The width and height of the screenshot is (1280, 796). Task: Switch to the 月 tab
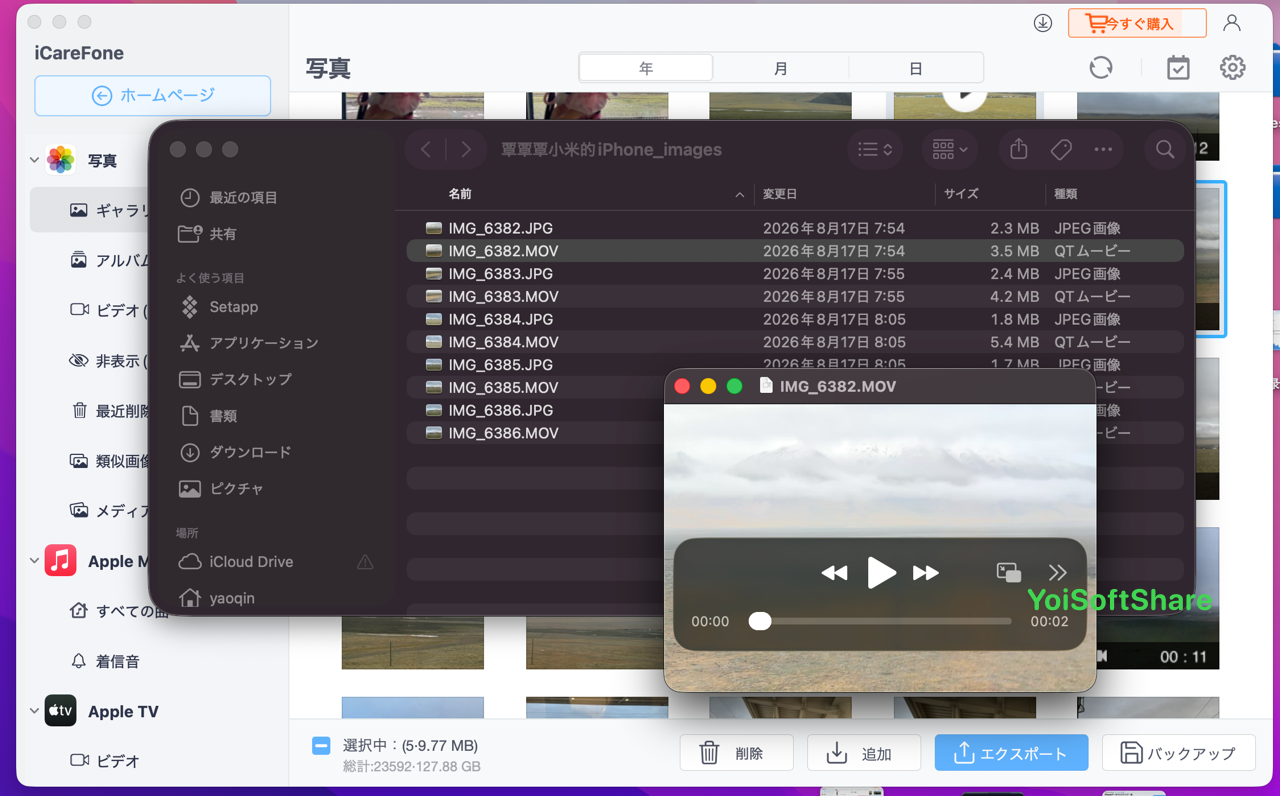tap(781, 68)
